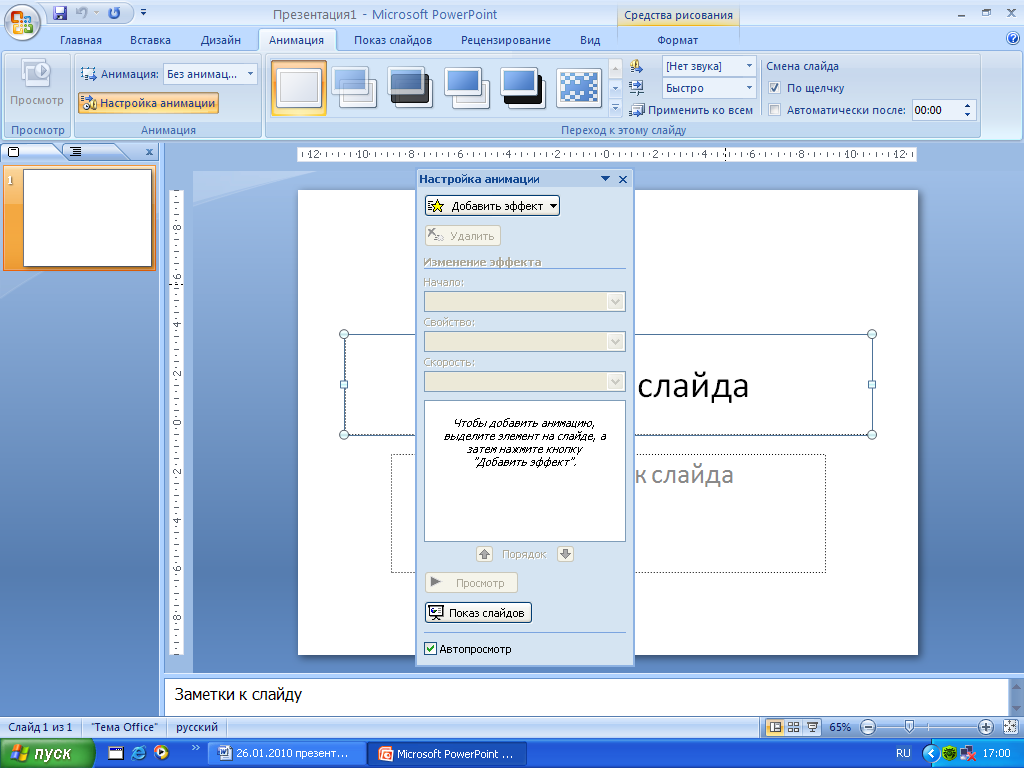The width and height of the screenshot is (1024, 768).
Task: Close the Настройка анимации pane
Action: pyautogui.click(x=623, y=179)
